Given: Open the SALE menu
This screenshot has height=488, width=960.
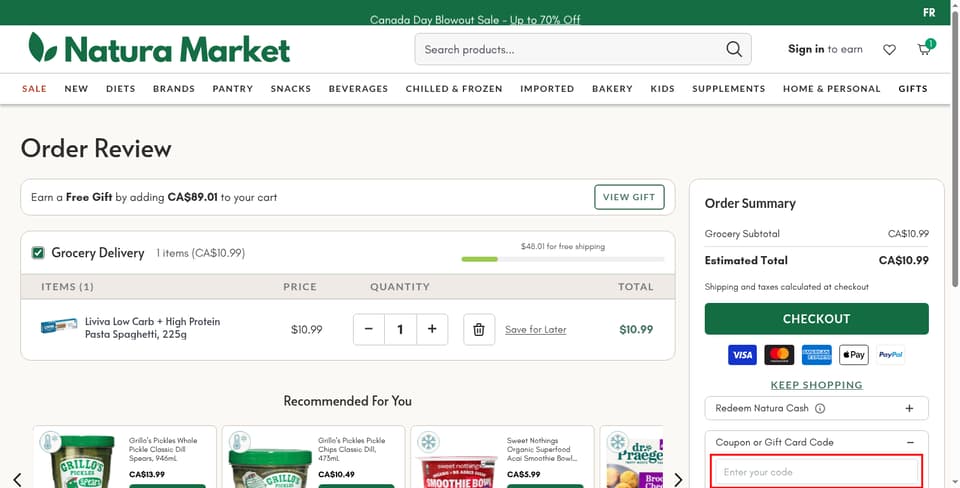Looking at the screenshot, I should click(x=34, y=89).
